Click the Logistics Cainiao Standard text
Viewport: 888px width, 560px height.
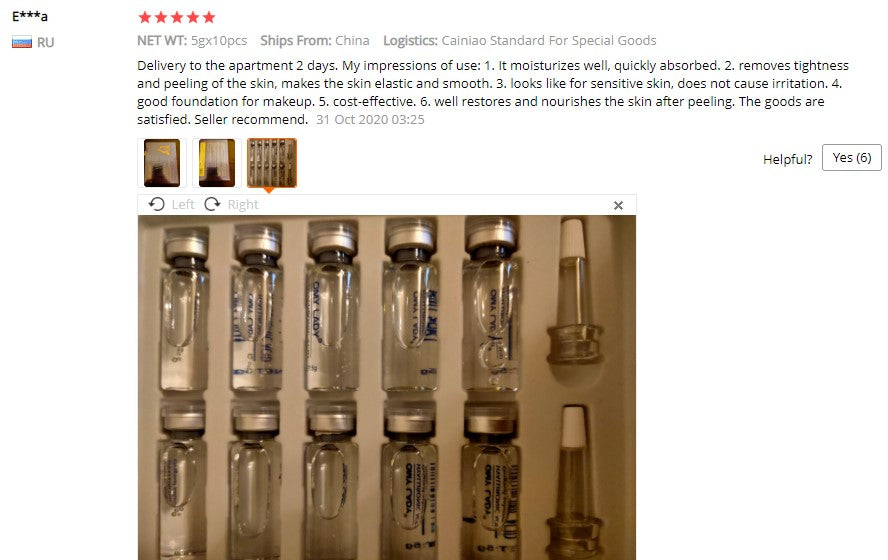pos(520,41)
